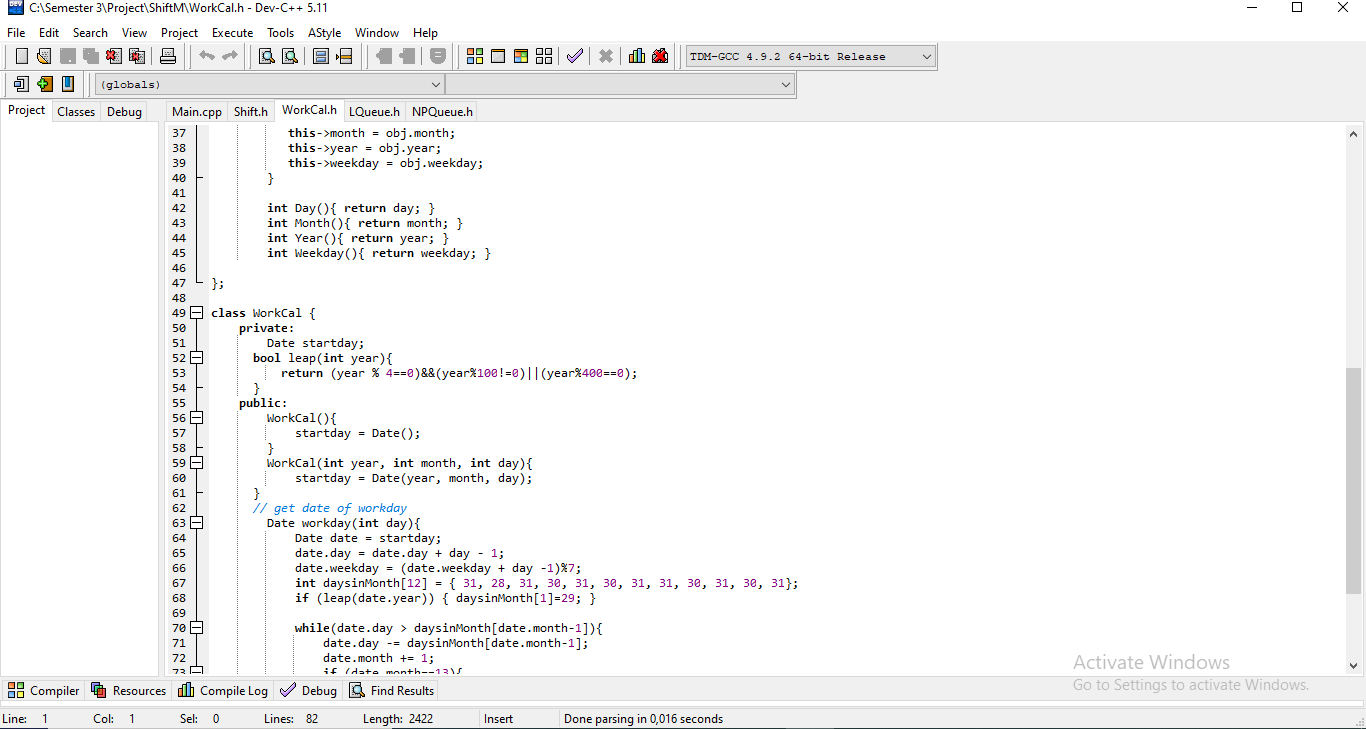
Task: Open the bottom Debug panel tab
Action: click(x=309, y=690)
